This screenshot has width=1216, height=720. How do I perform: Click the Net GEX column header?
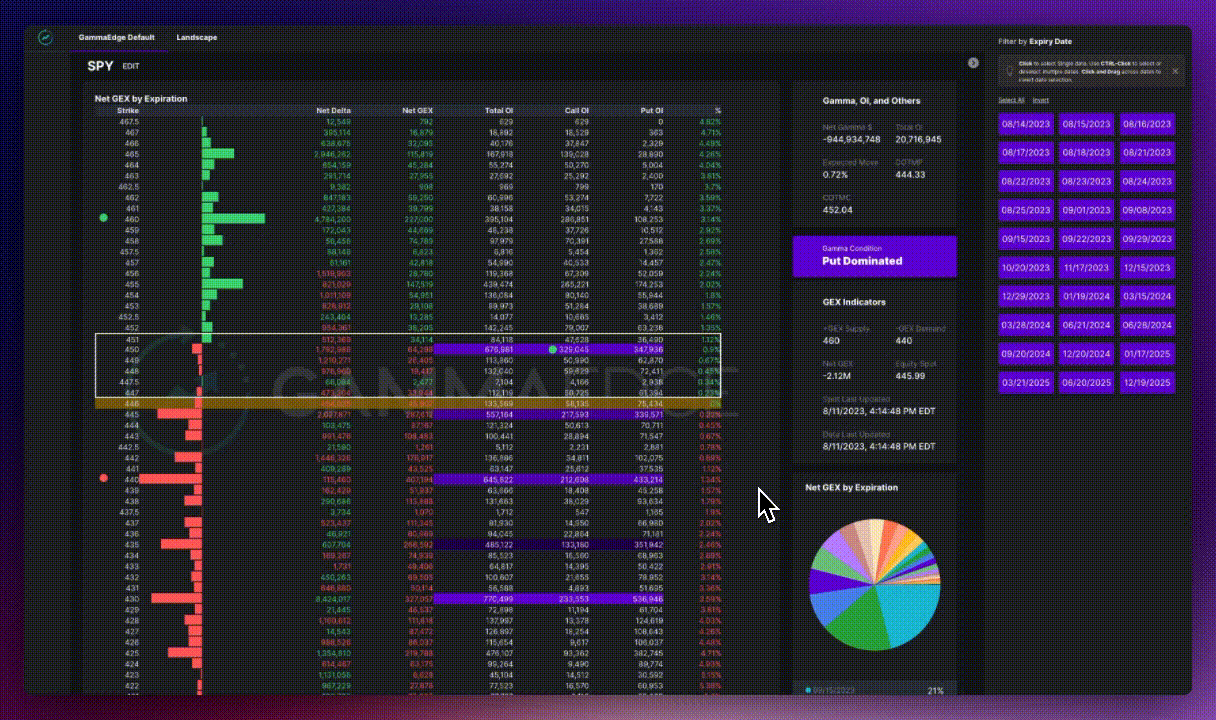(417, 110)
